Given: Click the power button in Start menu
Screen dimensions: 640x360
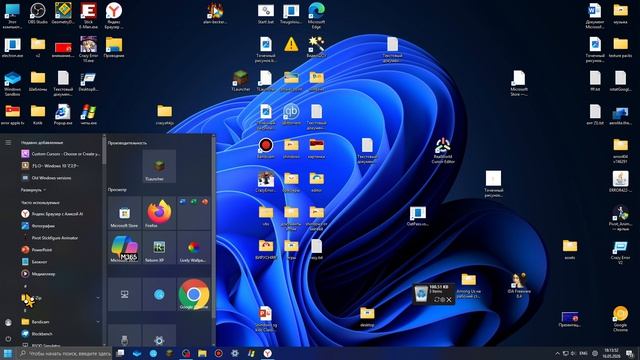Looking at the screenshot, I should point(8,338).
